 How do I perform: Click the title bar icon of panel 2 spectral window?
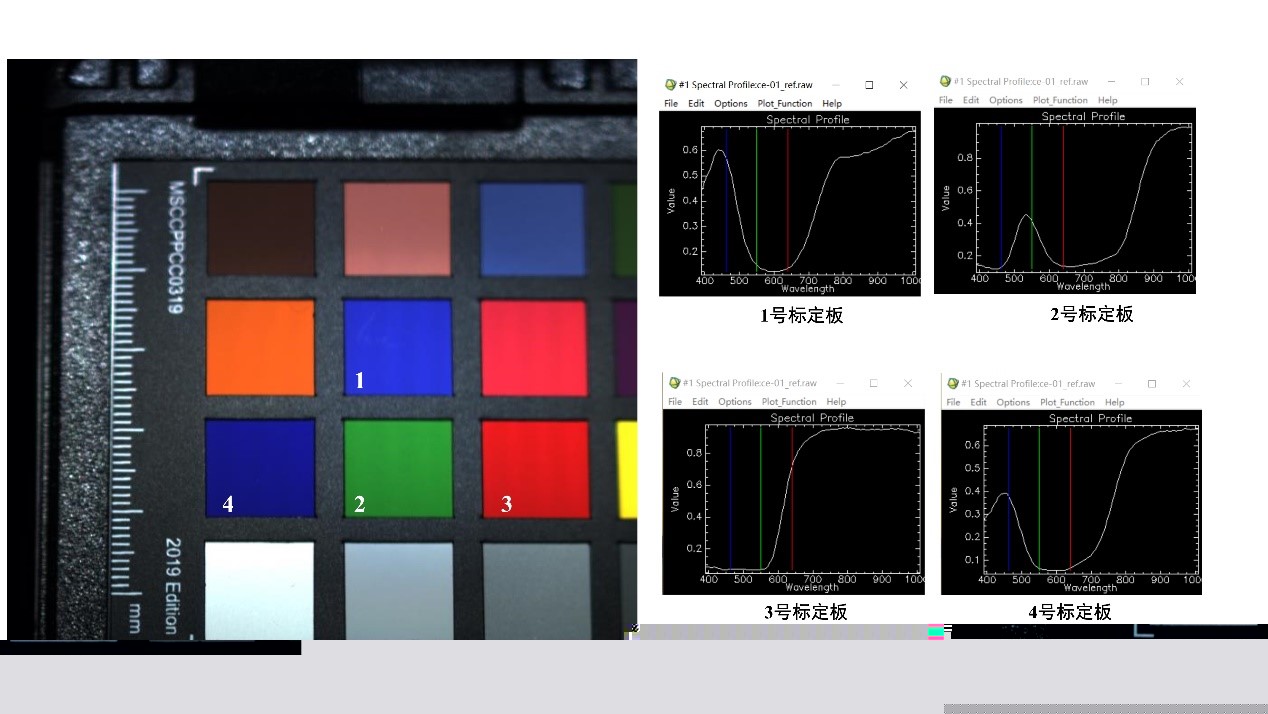945,82
